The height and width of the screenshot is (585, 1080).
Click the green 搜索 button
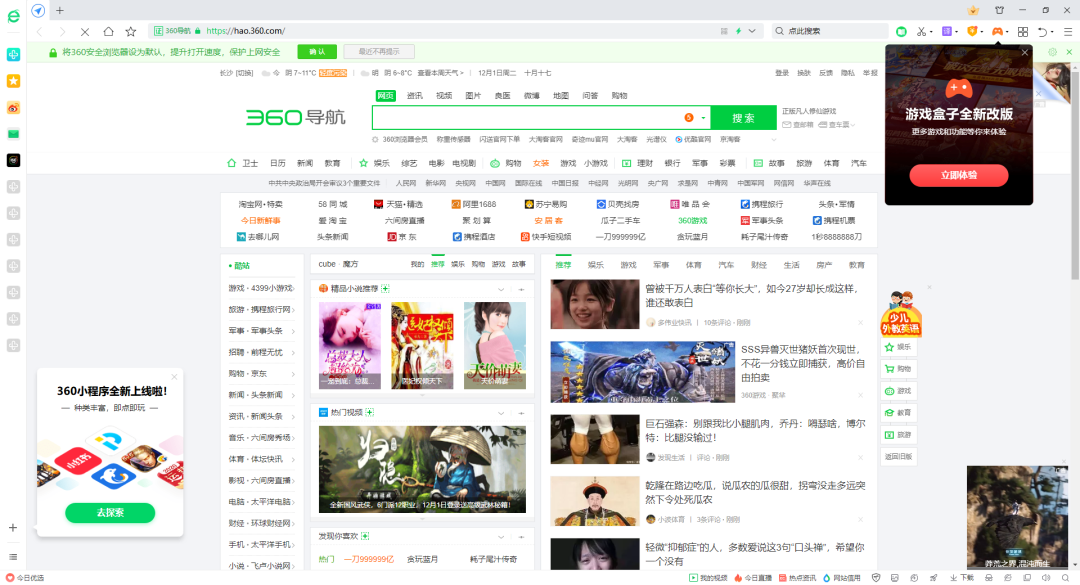point(743,118)
